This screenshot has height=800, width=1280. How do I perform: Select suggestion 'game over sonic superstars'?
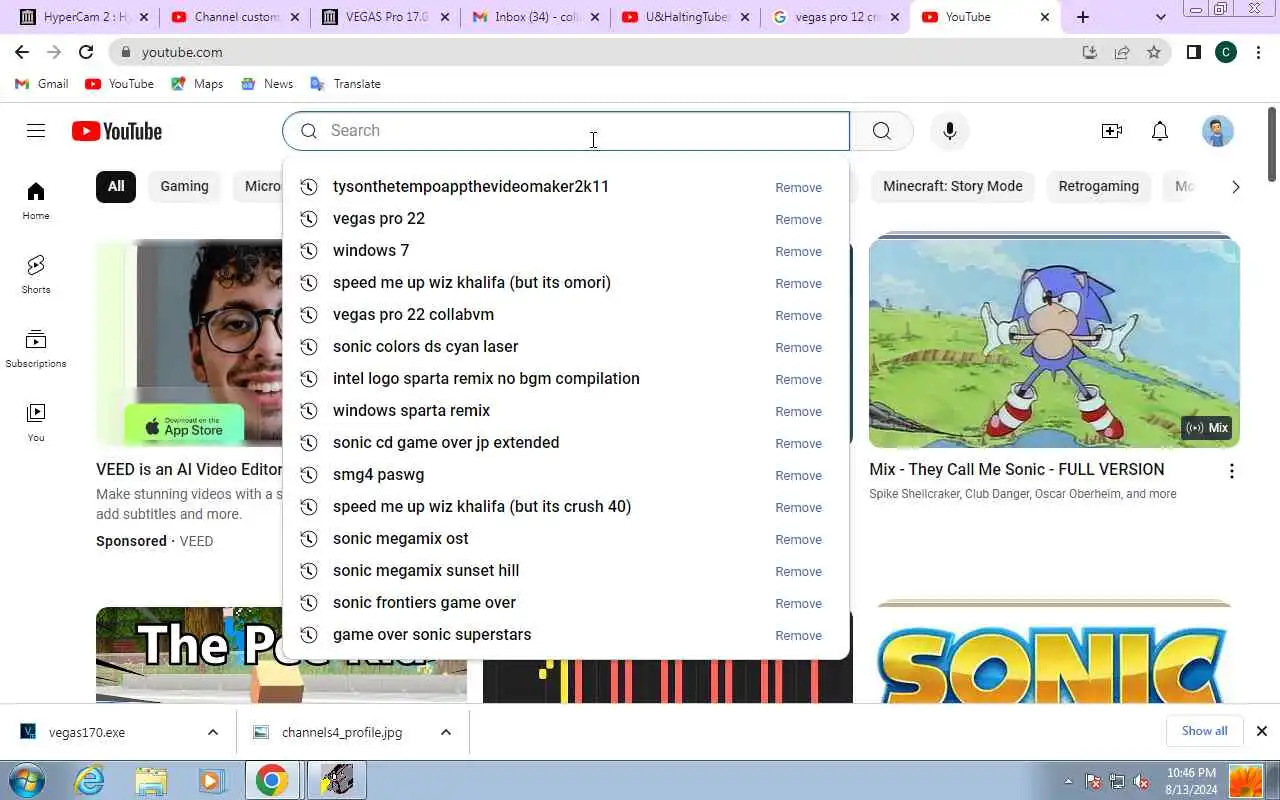566,635
